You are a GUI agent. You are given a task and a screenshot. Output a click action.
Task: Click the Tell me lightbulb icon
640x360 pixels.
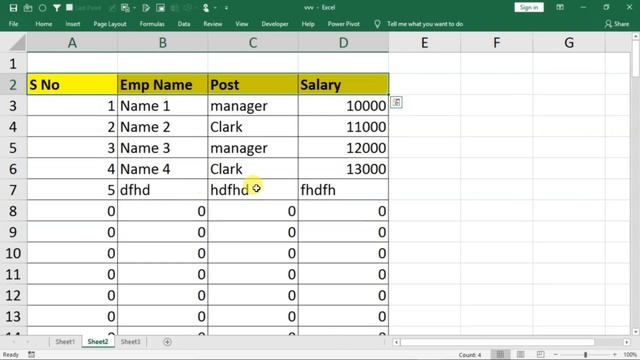point(377,24)
